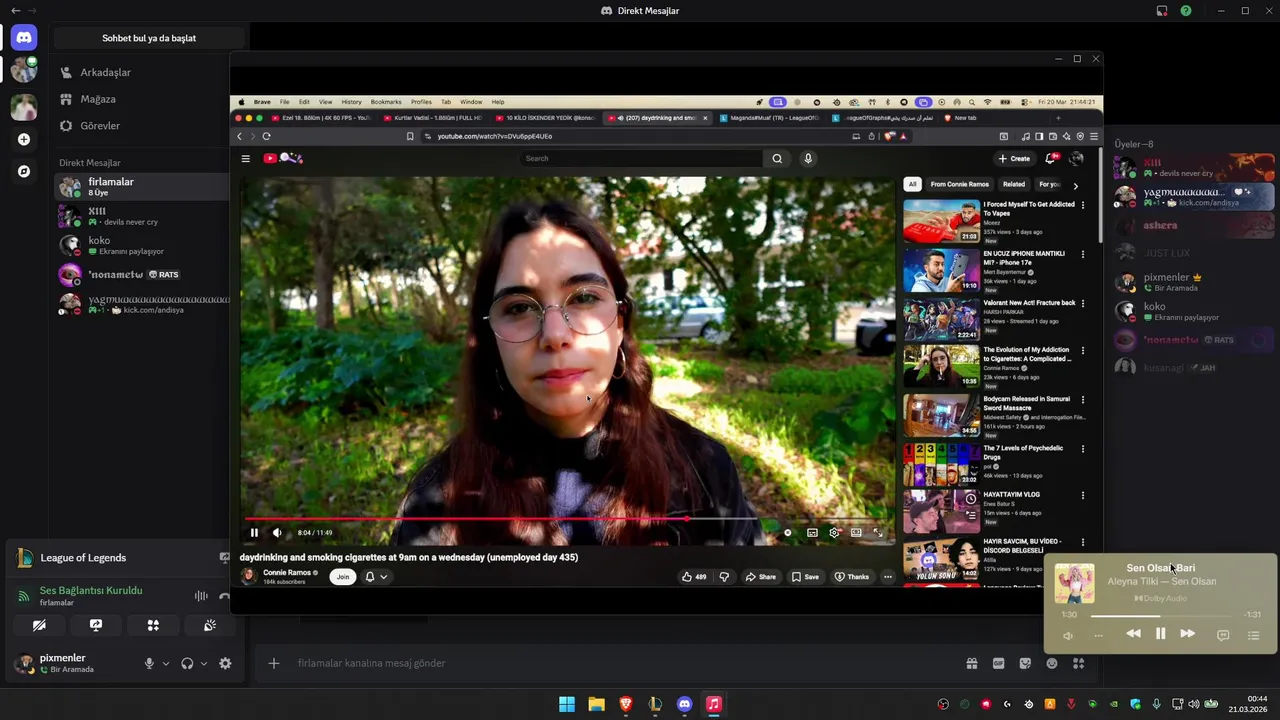Deafen with the headphones icon
This screenshot has width=1280, height=720.
[x=187, y=663]
